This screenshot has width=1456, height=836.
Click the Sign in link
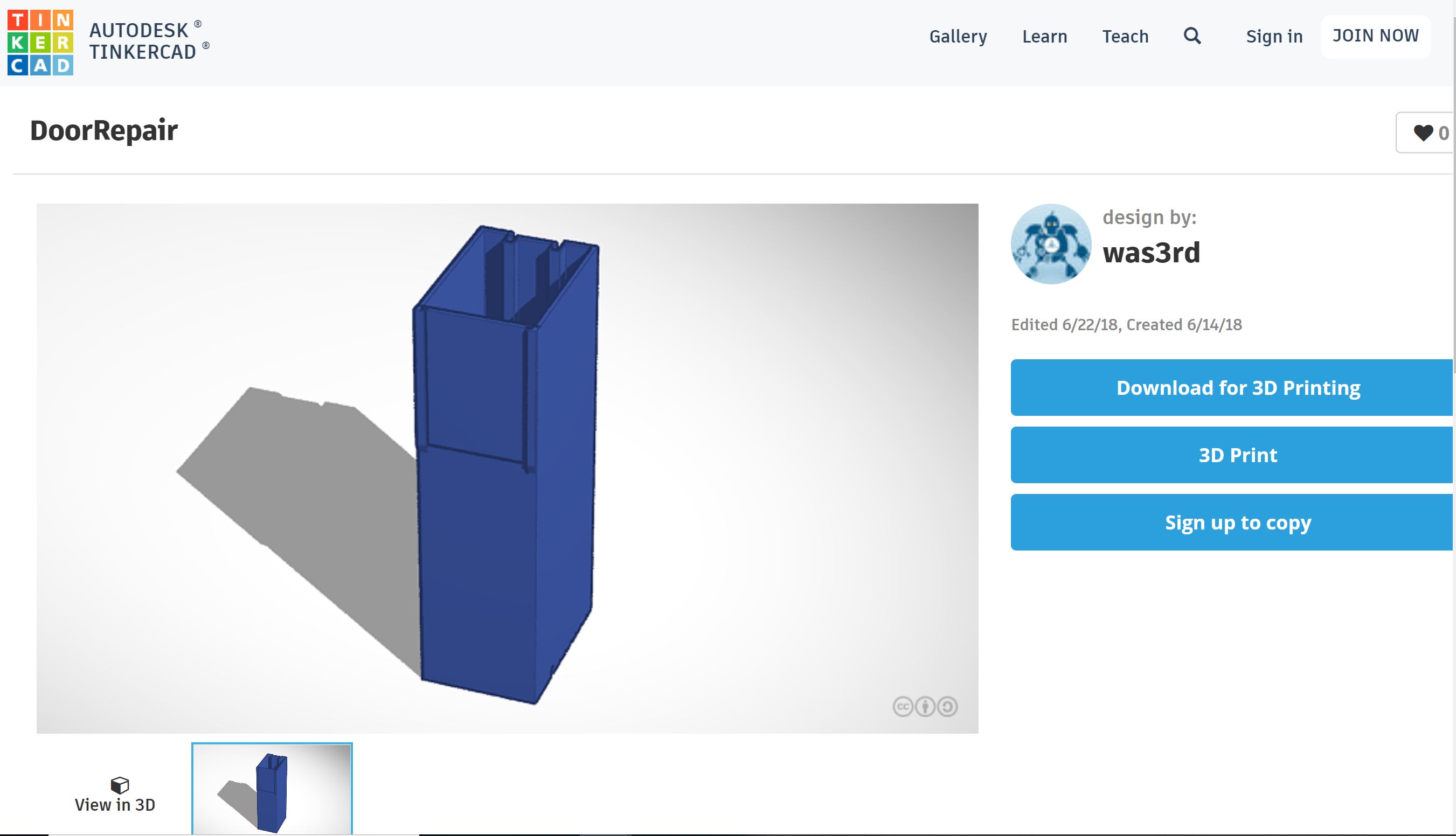(1274, 36)
